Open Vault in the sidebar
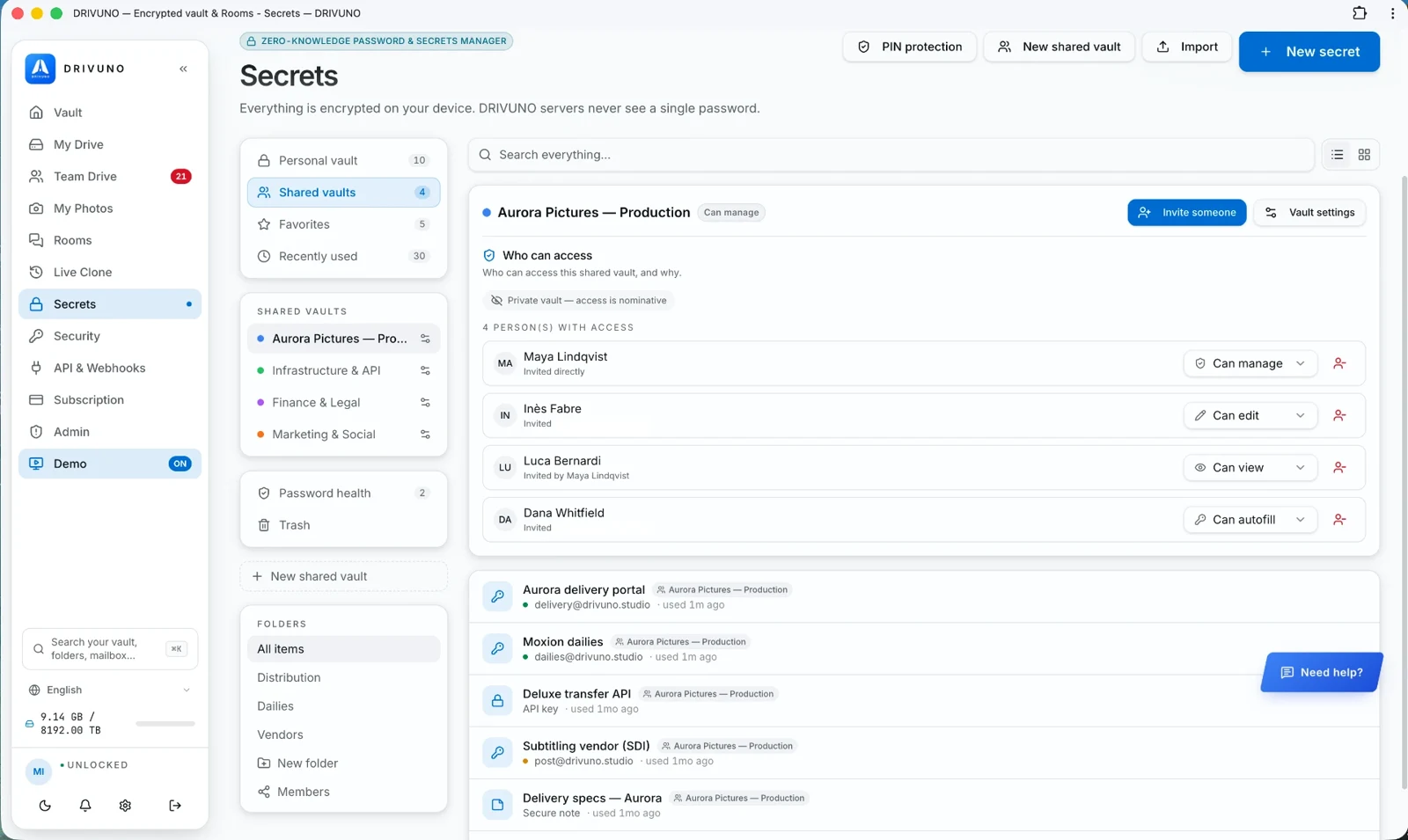Image resolution: width=1408 pixels, height=840 pixels. (110, 113)
